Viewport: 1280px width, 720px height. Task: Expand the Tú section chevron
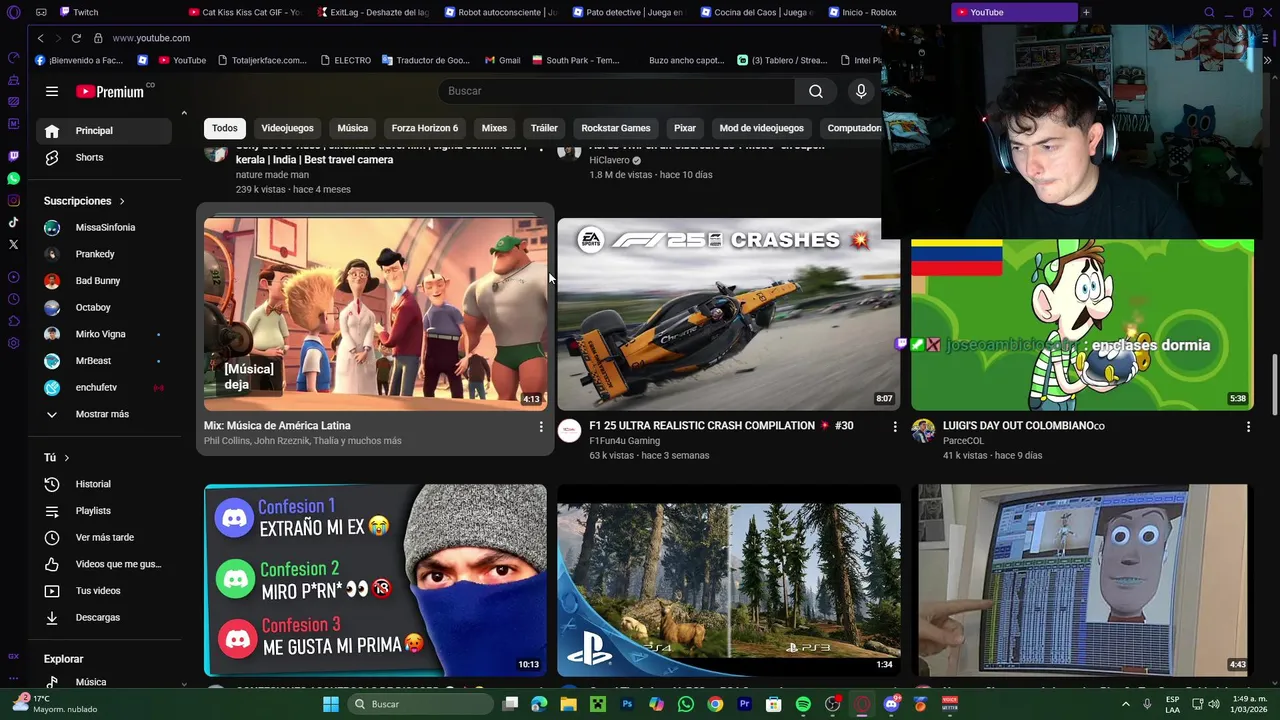67,458
